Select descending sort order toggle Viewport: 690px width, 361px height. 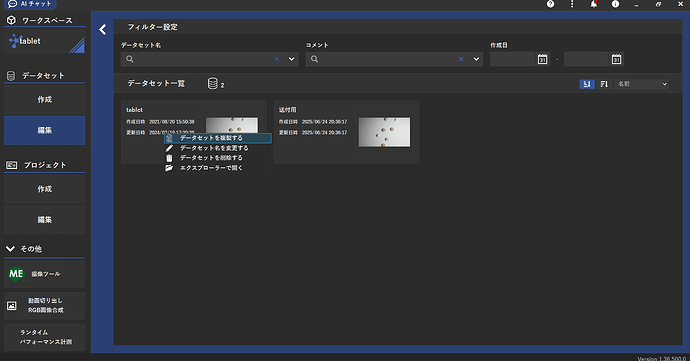604,84
